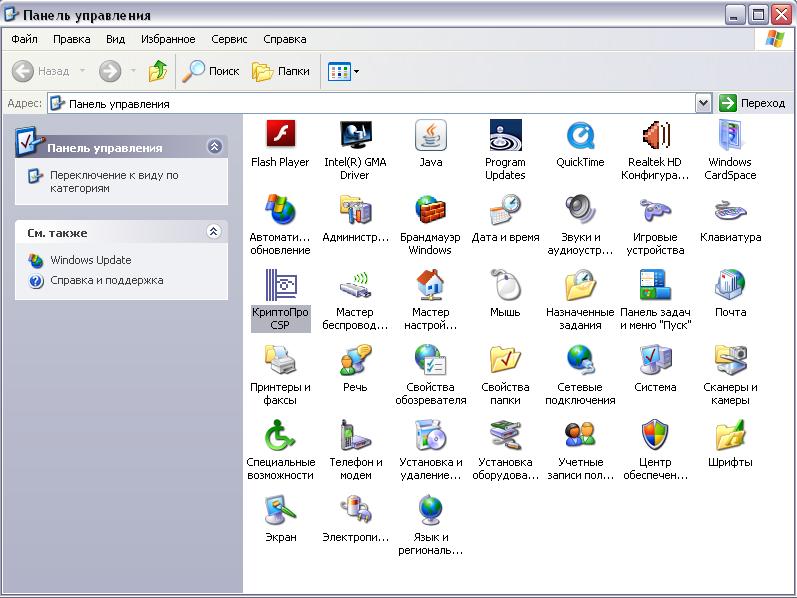The height and width of the screenshot is (598, 797).
Task: Open the Избранное menu
Action: (168, 39)
